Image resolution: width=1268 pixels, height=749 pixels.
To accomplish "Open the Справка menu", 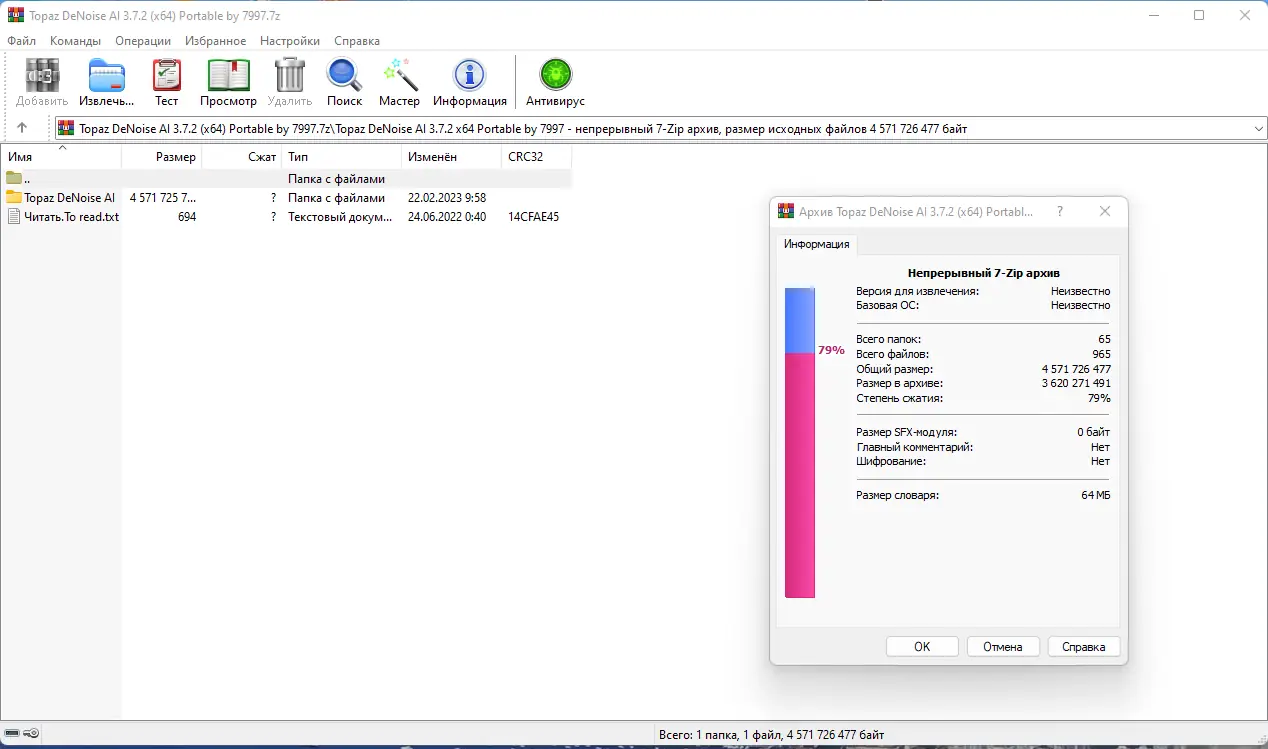I will coord(357,41).
